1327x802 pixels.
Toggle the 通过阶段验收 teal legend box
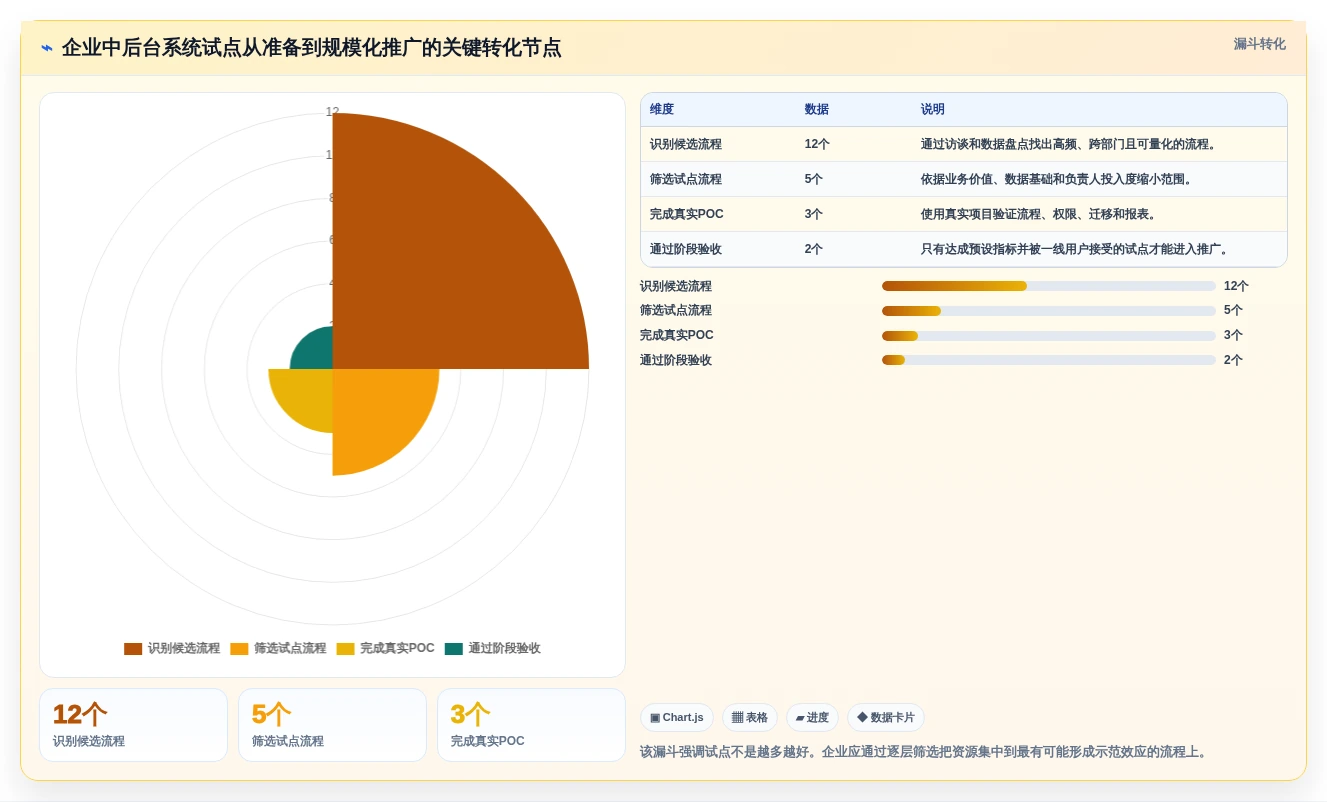[454, 649]
